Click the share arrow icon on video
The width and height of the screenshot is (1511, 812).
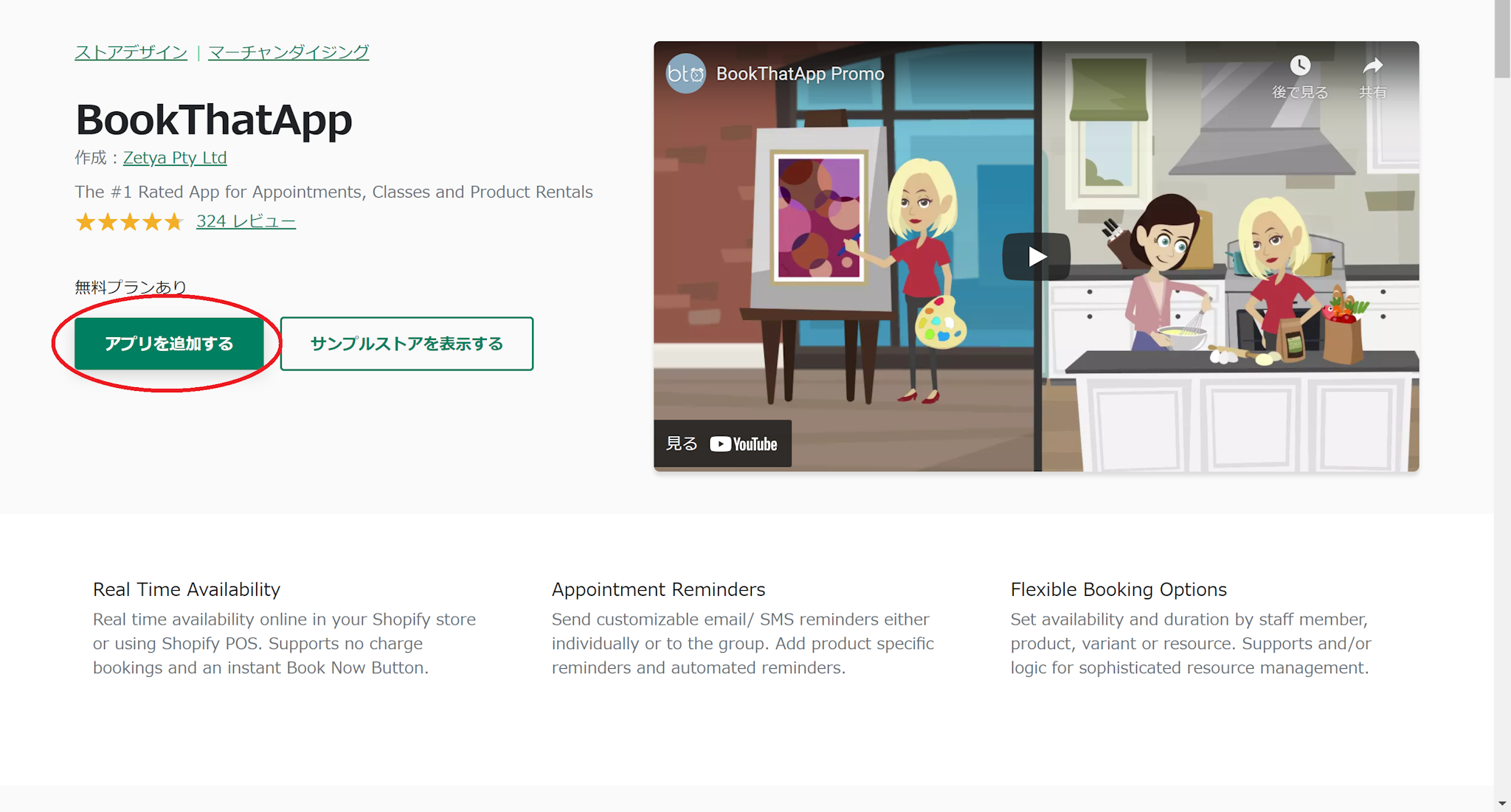(1372, 66)
